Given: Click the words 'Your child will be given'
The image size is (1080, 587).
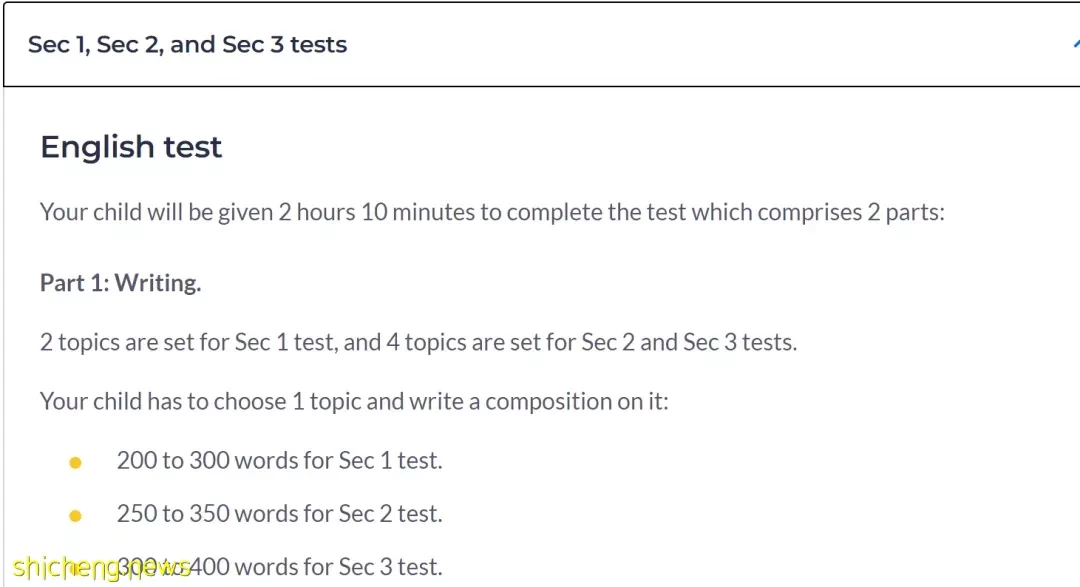Looking at the screenshot, I should point(156,212).
